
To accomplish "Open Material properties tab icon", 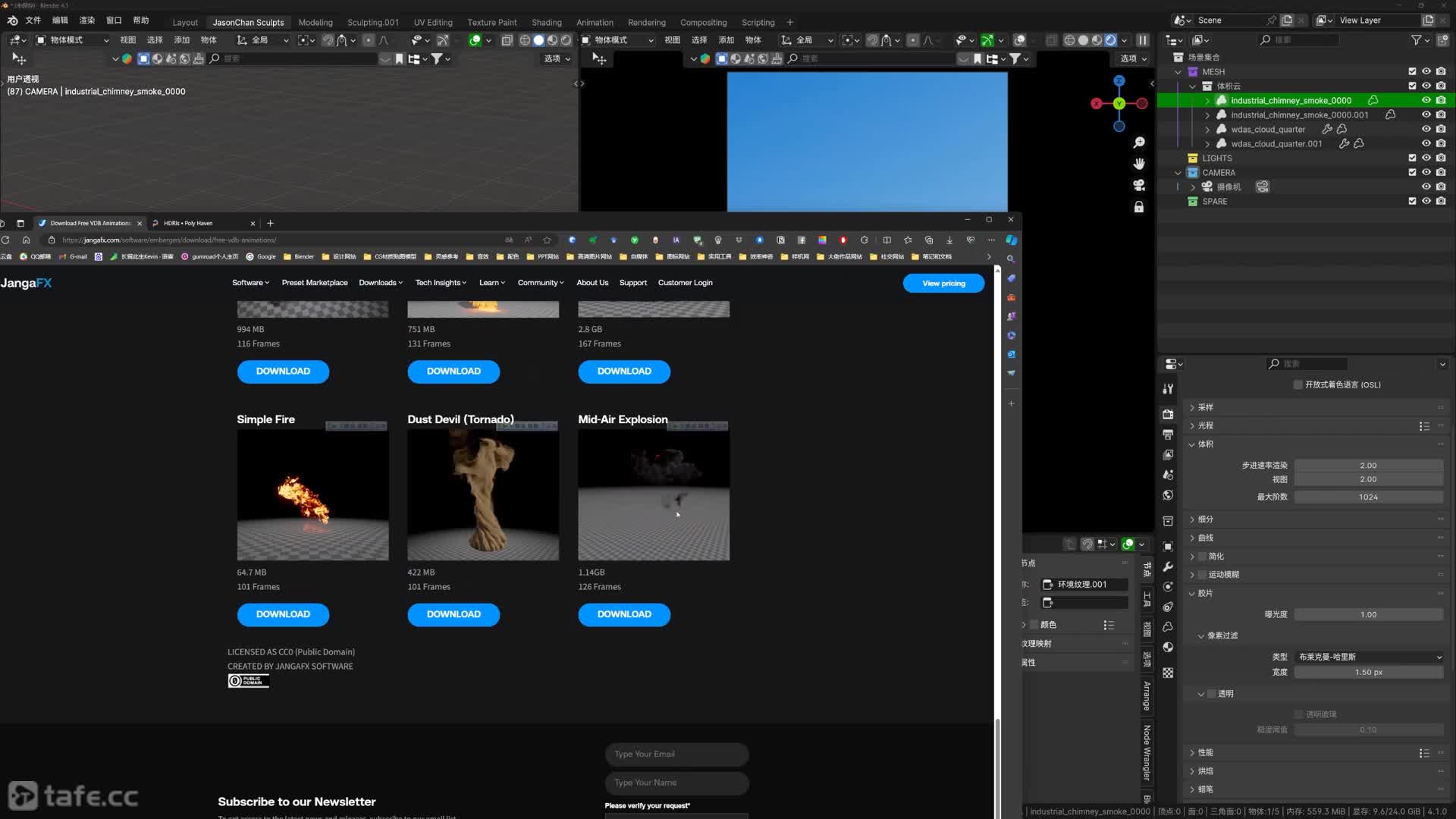I will coord(1168,647).
